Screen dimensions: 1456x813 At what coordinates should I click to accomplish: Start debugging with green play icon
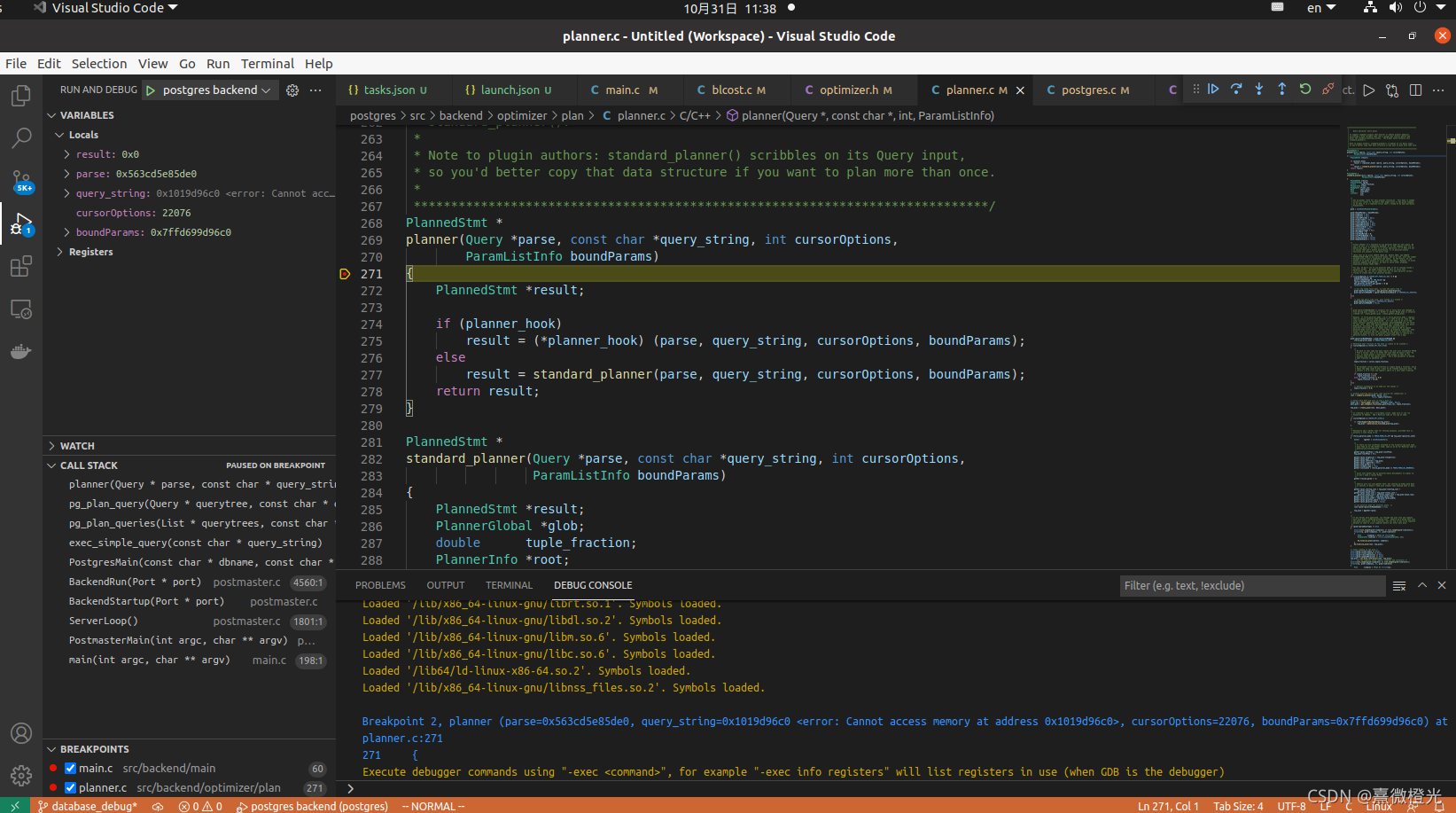coord(151,90)
